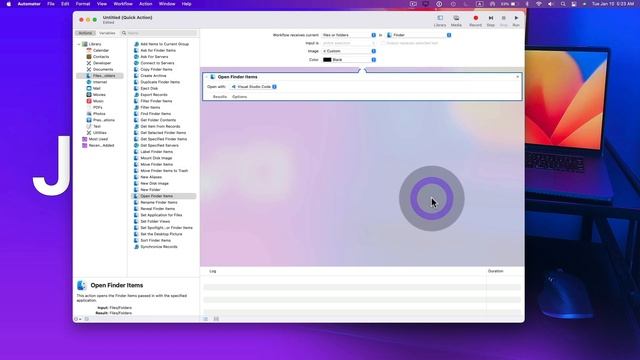Show variables split view icon
This screenshot has width=640, height=360.
216,319
